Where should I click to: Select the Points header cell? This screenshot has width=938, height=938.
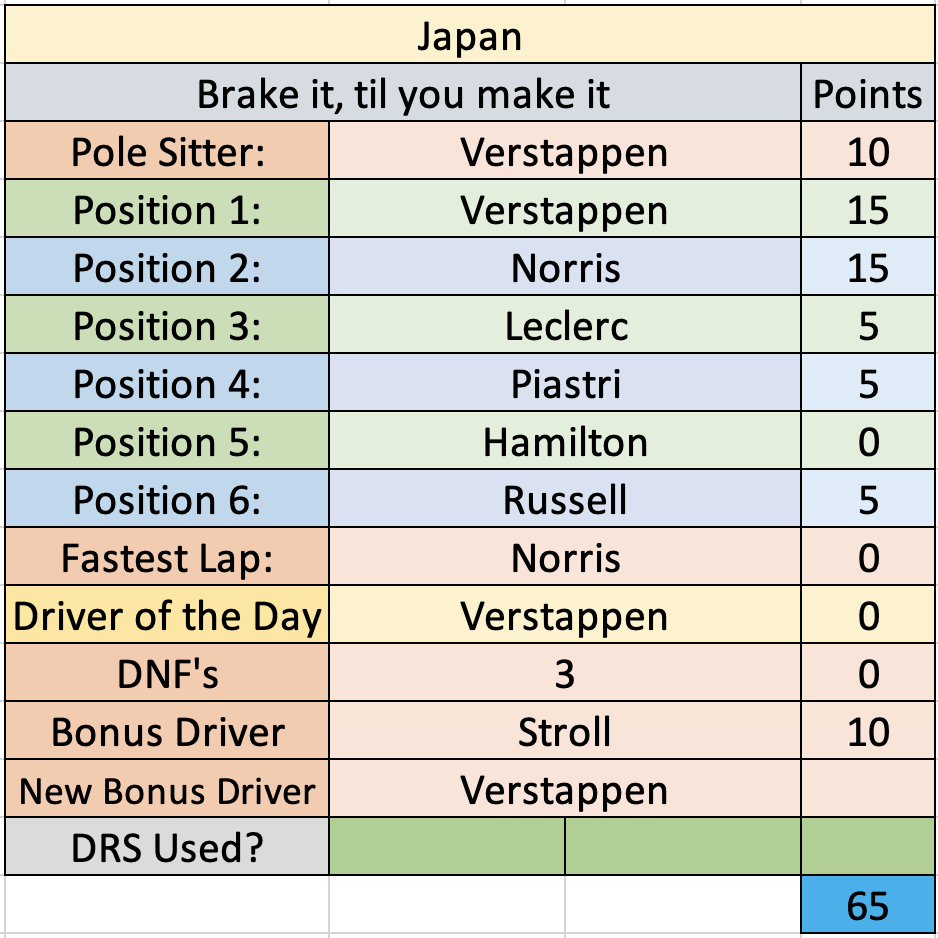(868, 92)
